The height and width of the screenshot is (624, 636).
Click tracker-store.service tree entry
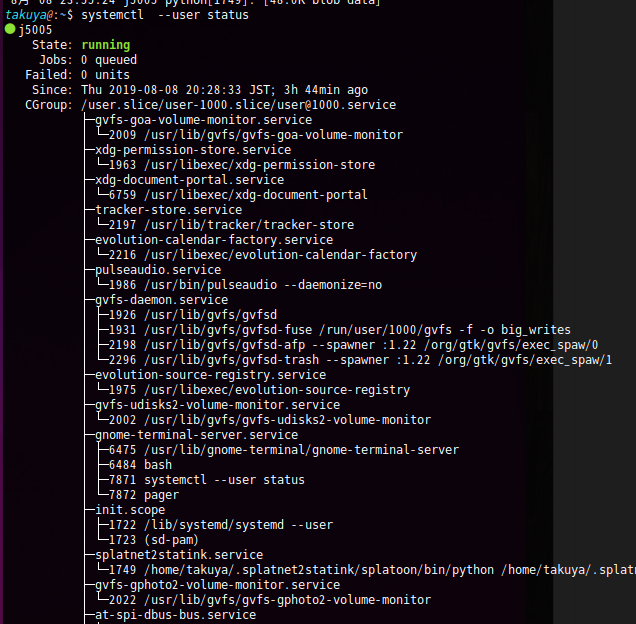[168, 210]
